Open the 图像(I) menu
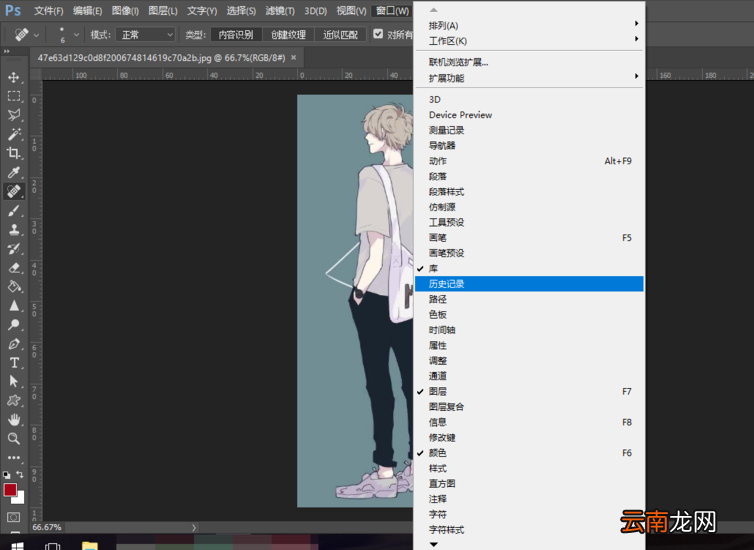This screenshot has height=550, width=754. point(125,11)
